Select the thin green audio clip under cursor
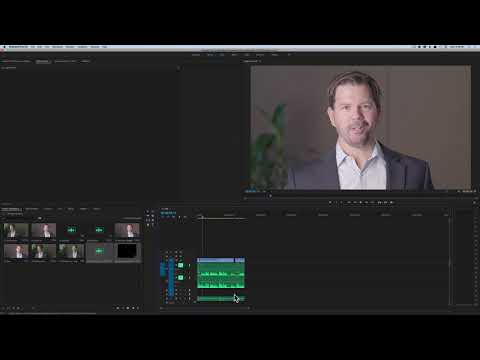The width and height of the screenshot is (480, 360). 221,299
